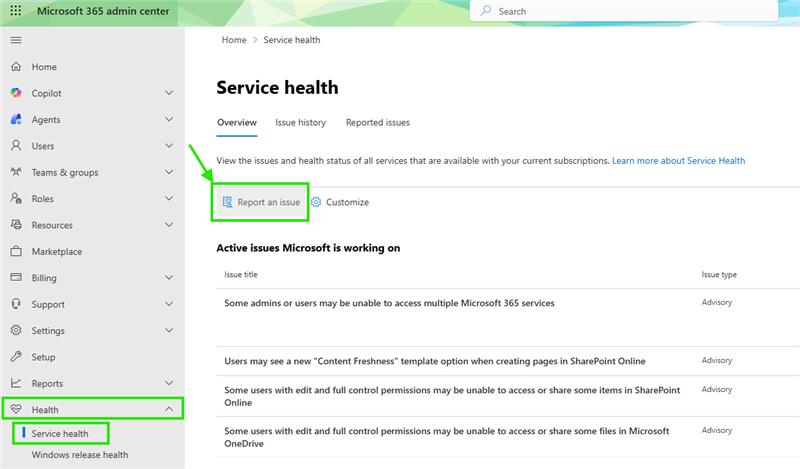Sort by the Issue title column header
Screen dimensions: 800x469
click(241, 275)
